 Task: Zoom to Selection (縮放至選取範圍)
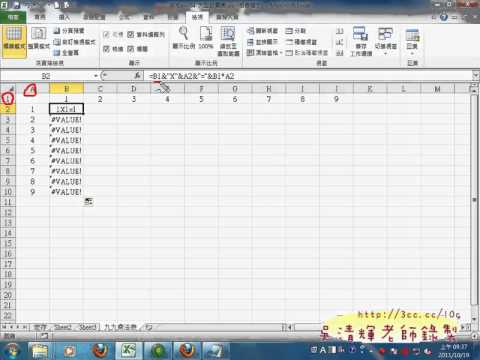coord(228,41)
